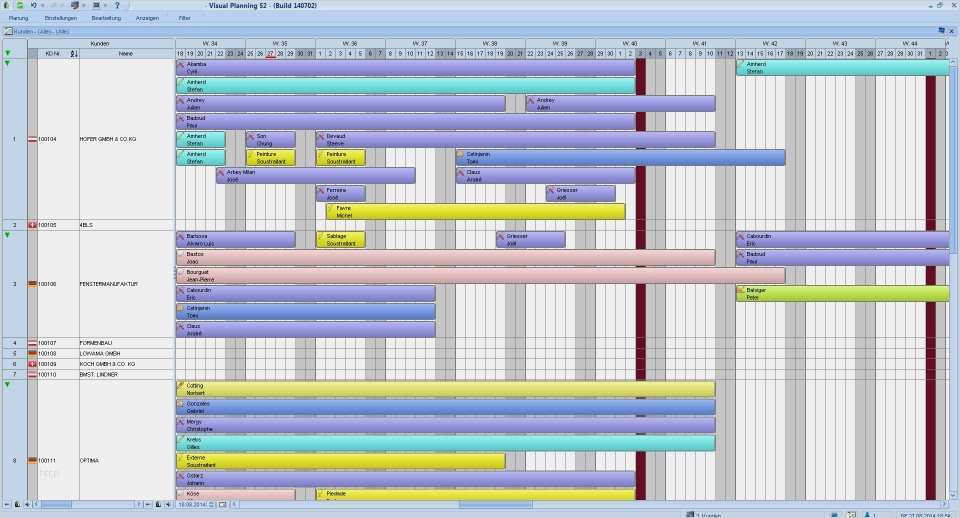Open the Filter menu
This screenshot has width=960, height=518.
tap(184, 18)
